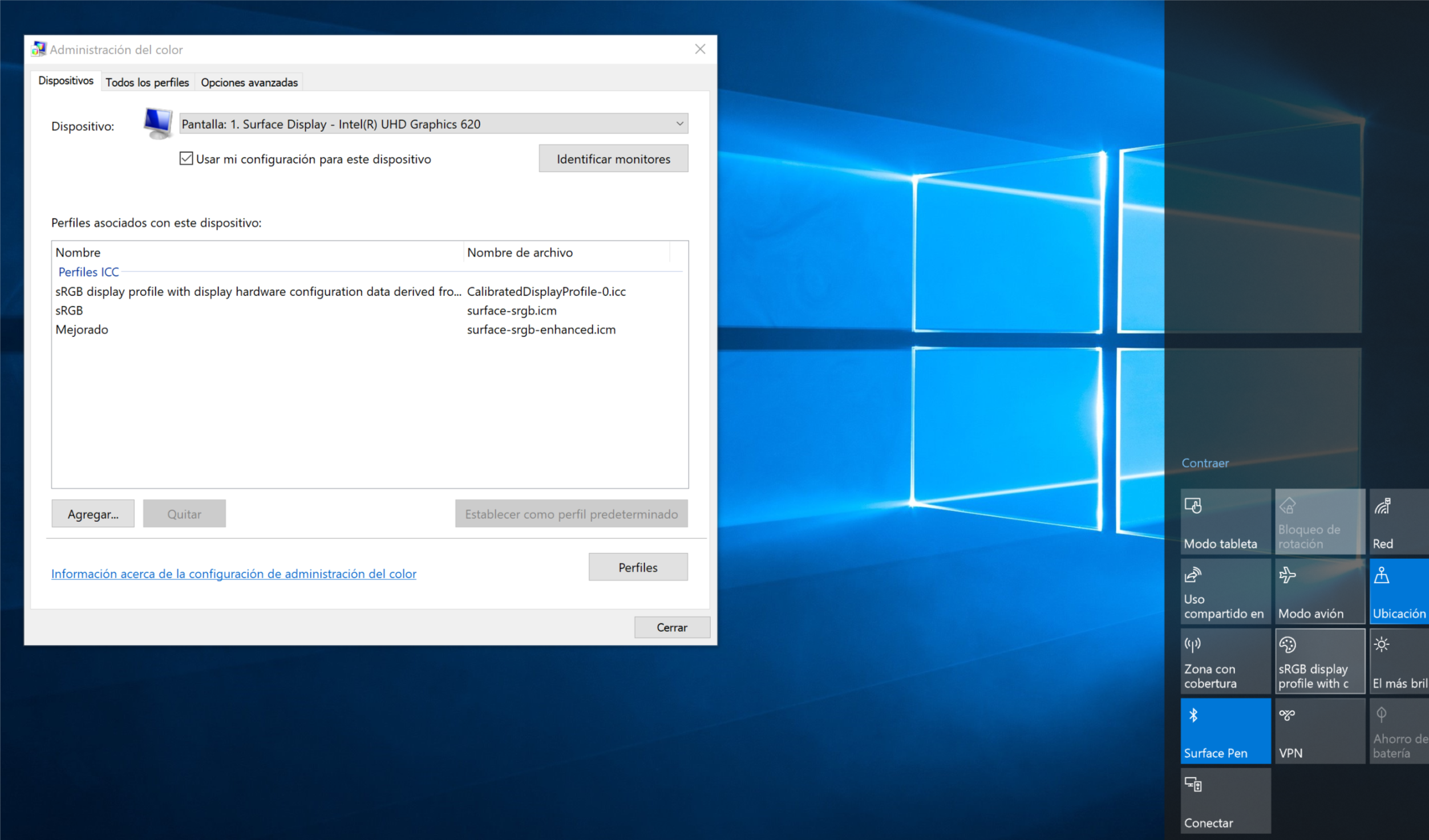Open the Perfiles button menu

tap(638, 567)
